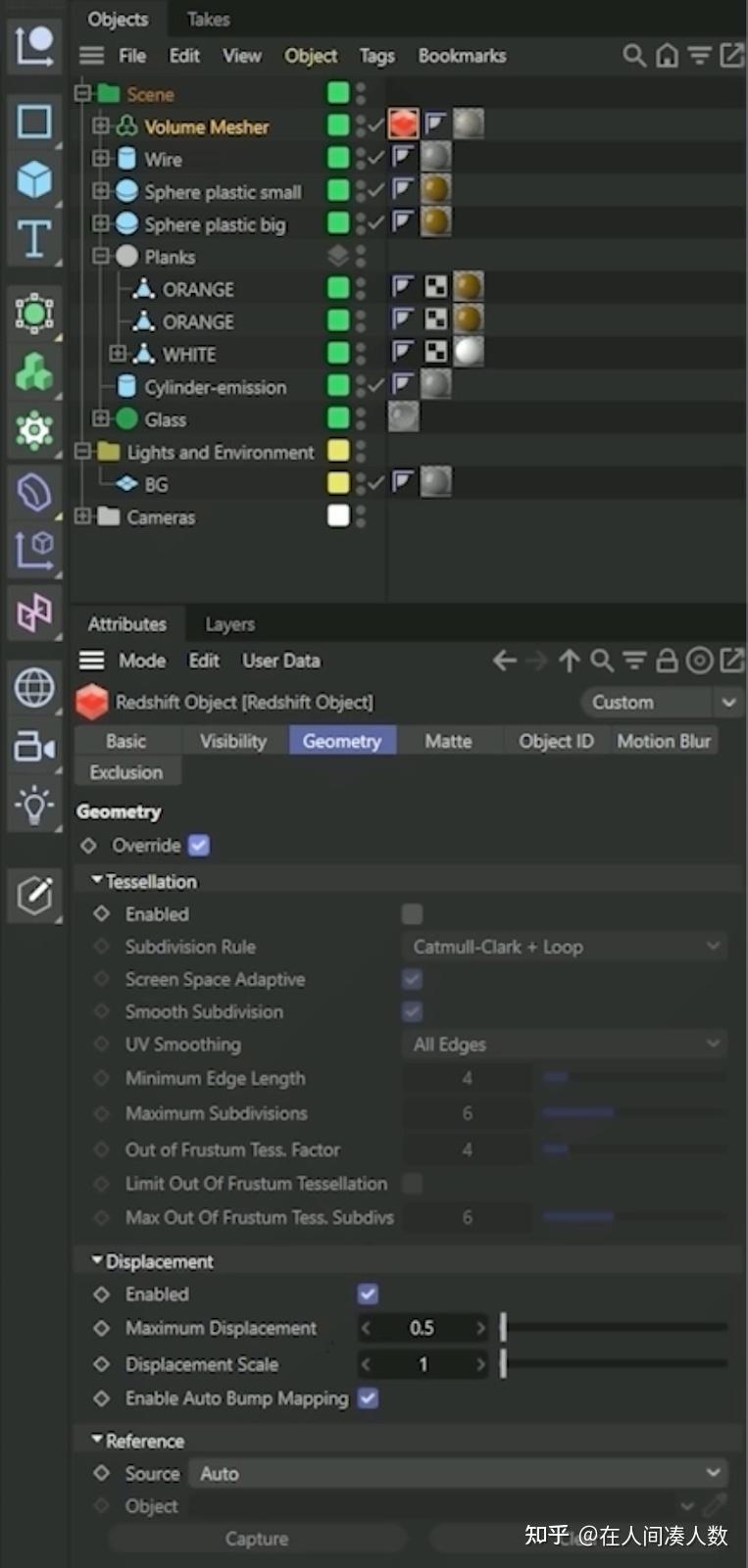Enable the Tessellation Enabled checkbox
This screenshot has height=1568, width=748.
412,913
